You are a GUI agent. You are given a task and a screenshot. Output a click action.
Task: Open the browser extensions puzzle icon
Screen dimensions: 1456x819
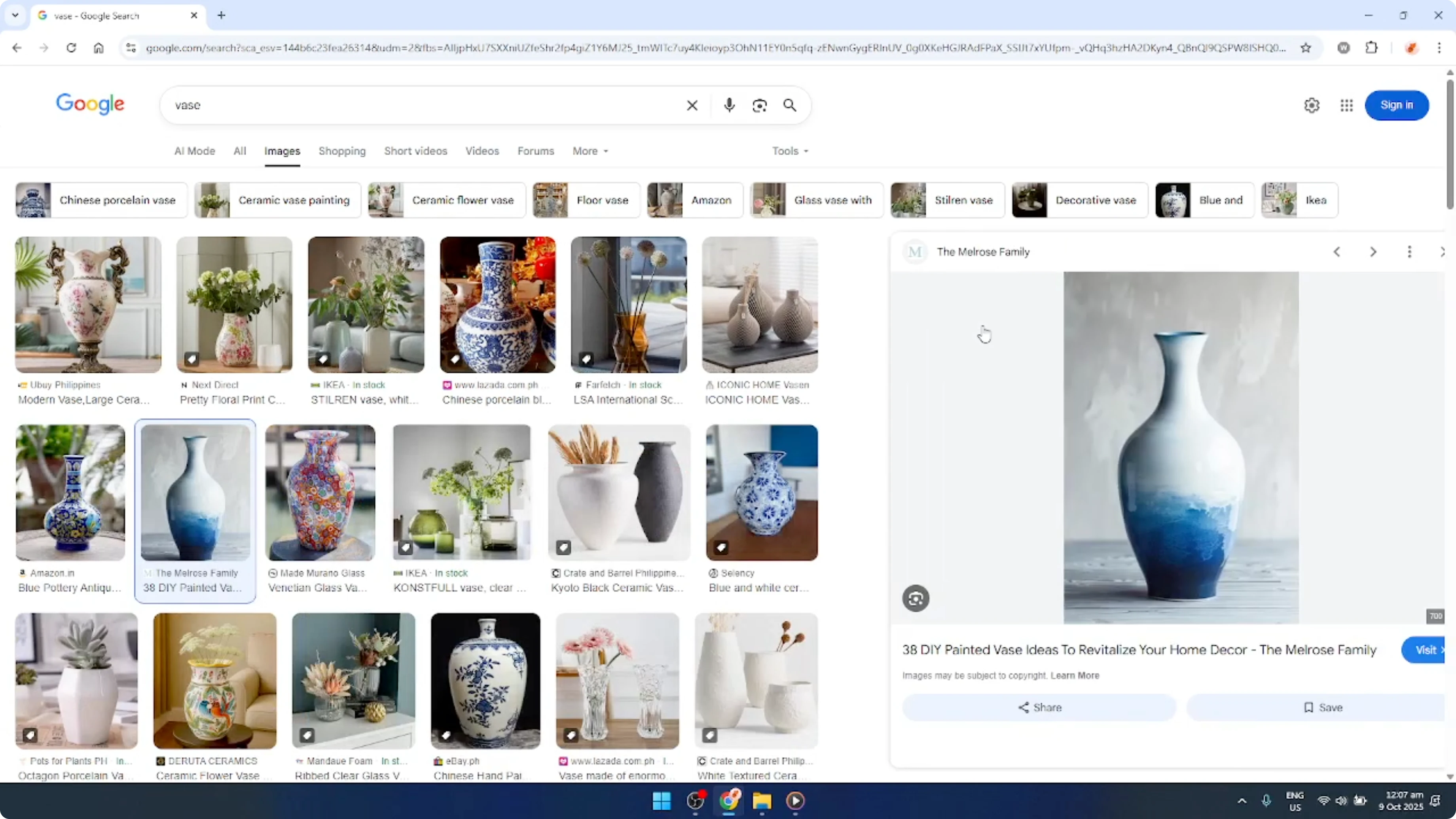click(x=1373, y=48)
